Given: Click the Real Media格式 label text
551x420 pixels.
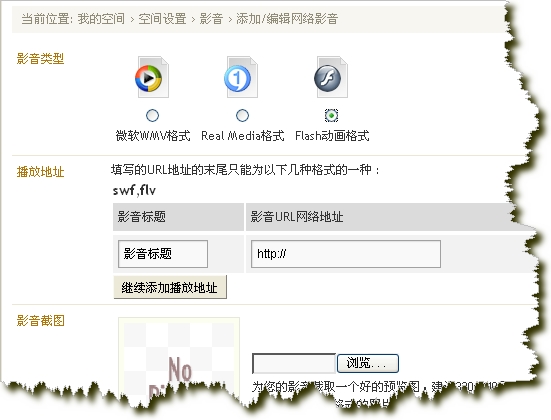Looking at the screenshot, I should click(x=242, y=136).
